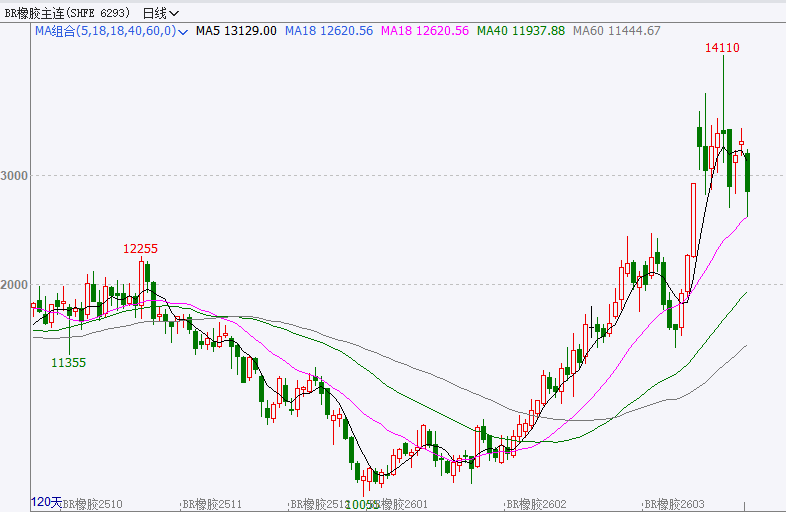Click the 14110 high price marker
Screen dimensions: 786x512
[722, 48]
